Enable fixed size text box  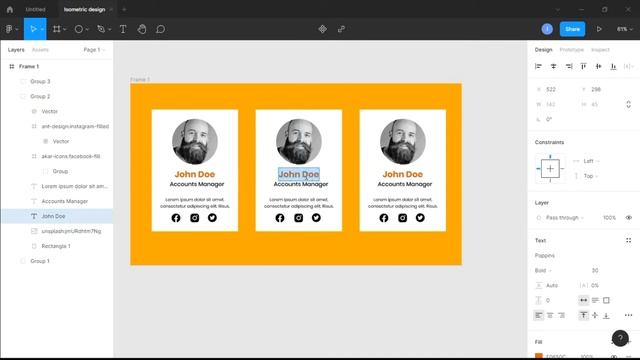pyautogui.click(x=607, y=300)
